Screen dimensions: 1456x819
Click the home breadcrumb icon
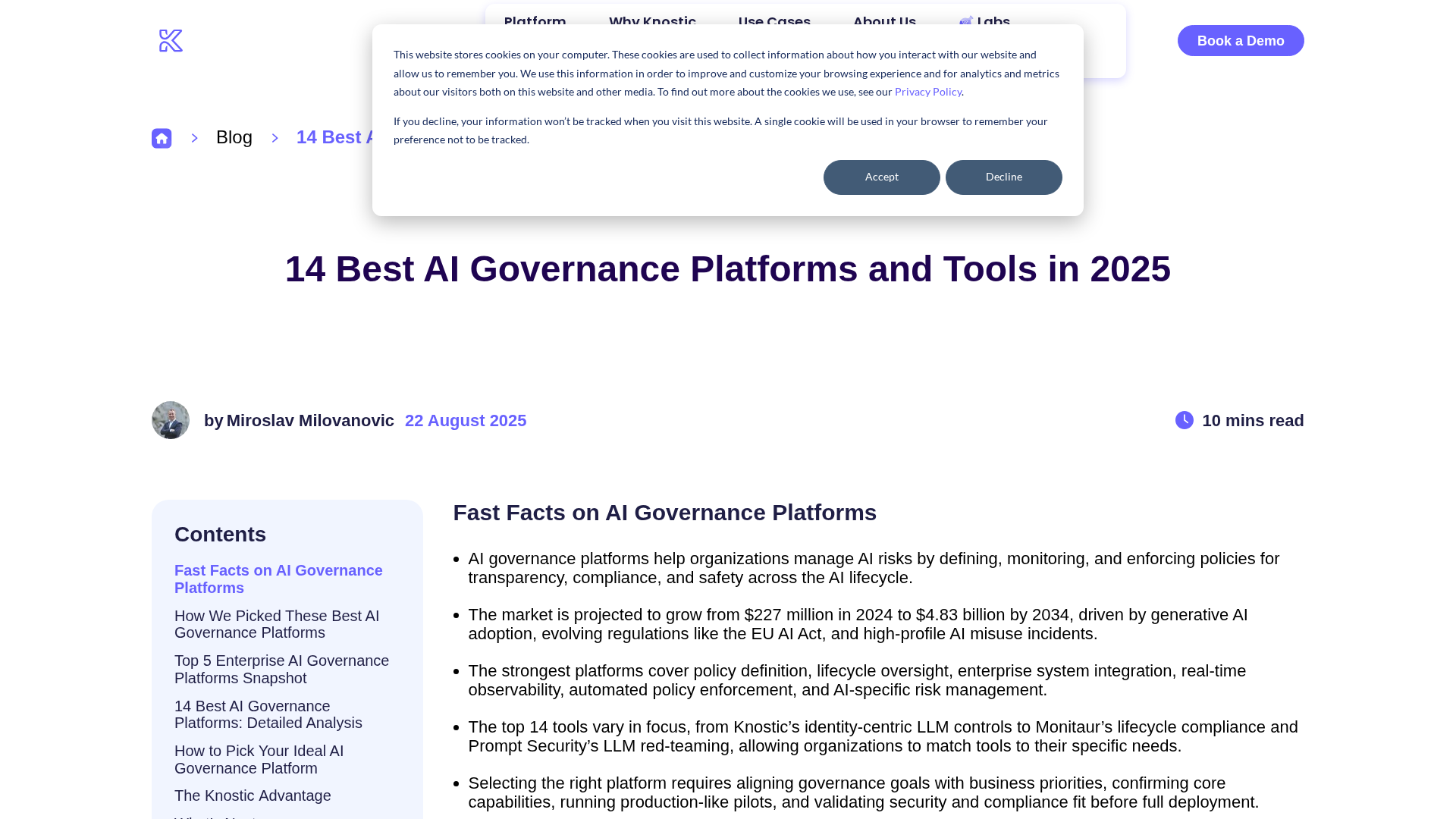point(162,138)
